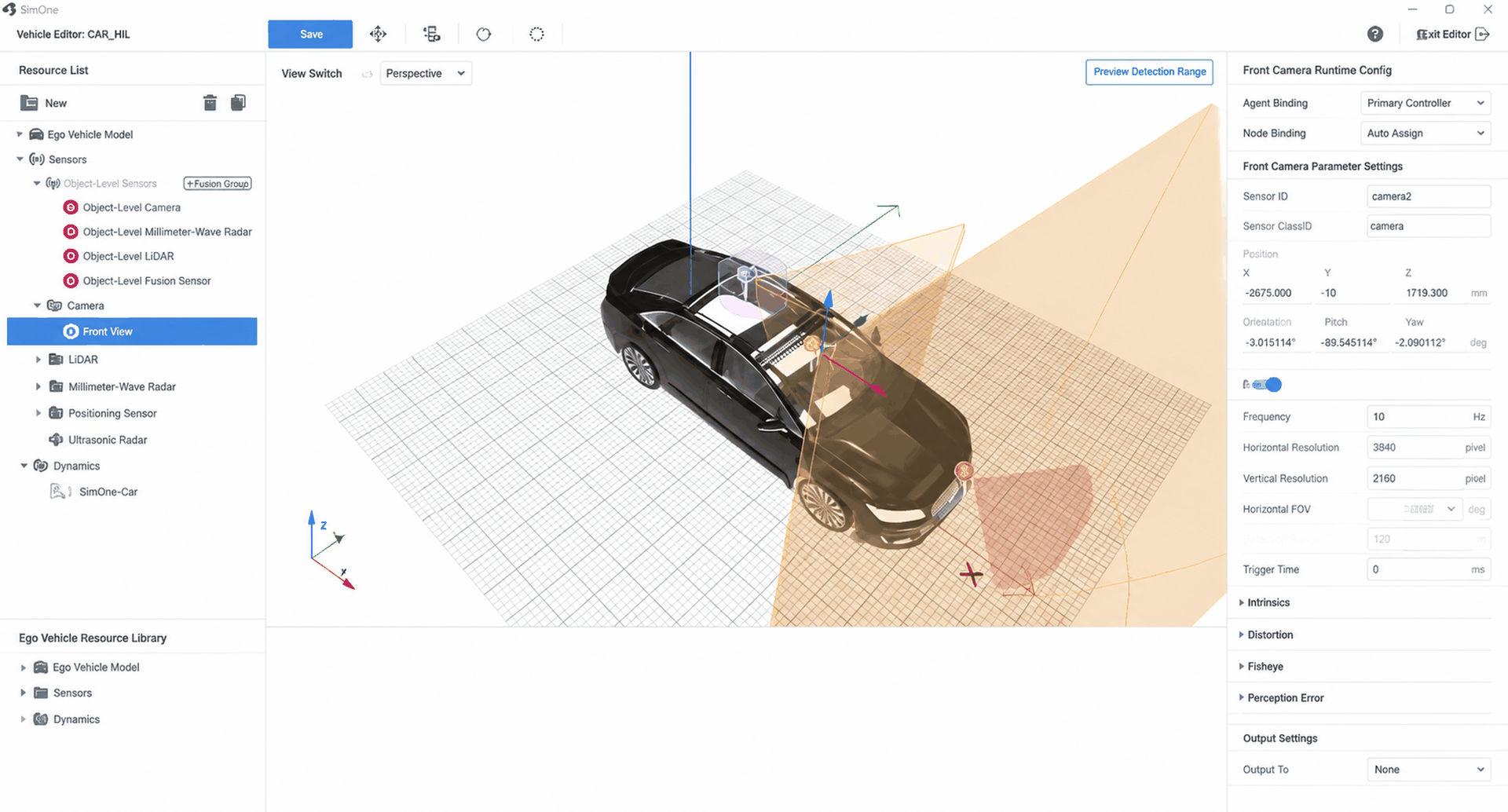Screen dimensions: 1508x812
Task: Expand Ego Vehicle Model in Resource Library
Action: pos(23,668)
